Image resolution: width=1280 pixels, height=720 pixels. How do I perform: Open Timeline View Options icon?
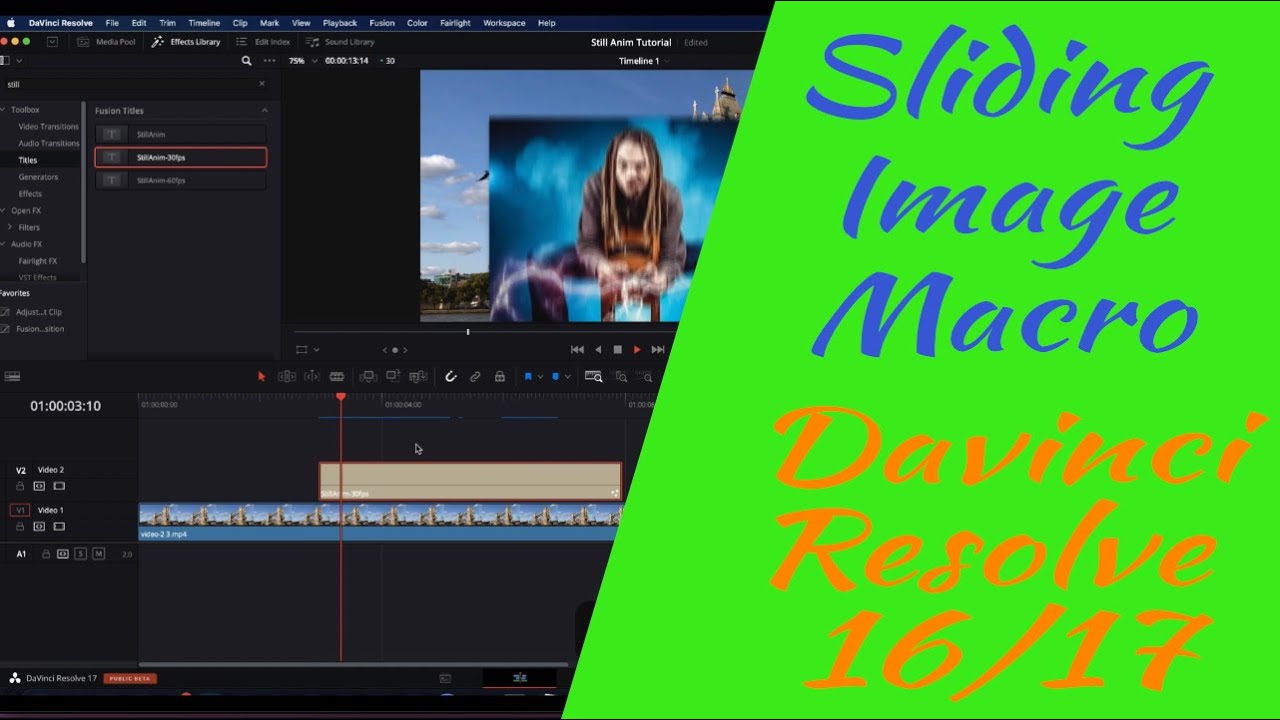click(12, 376)
